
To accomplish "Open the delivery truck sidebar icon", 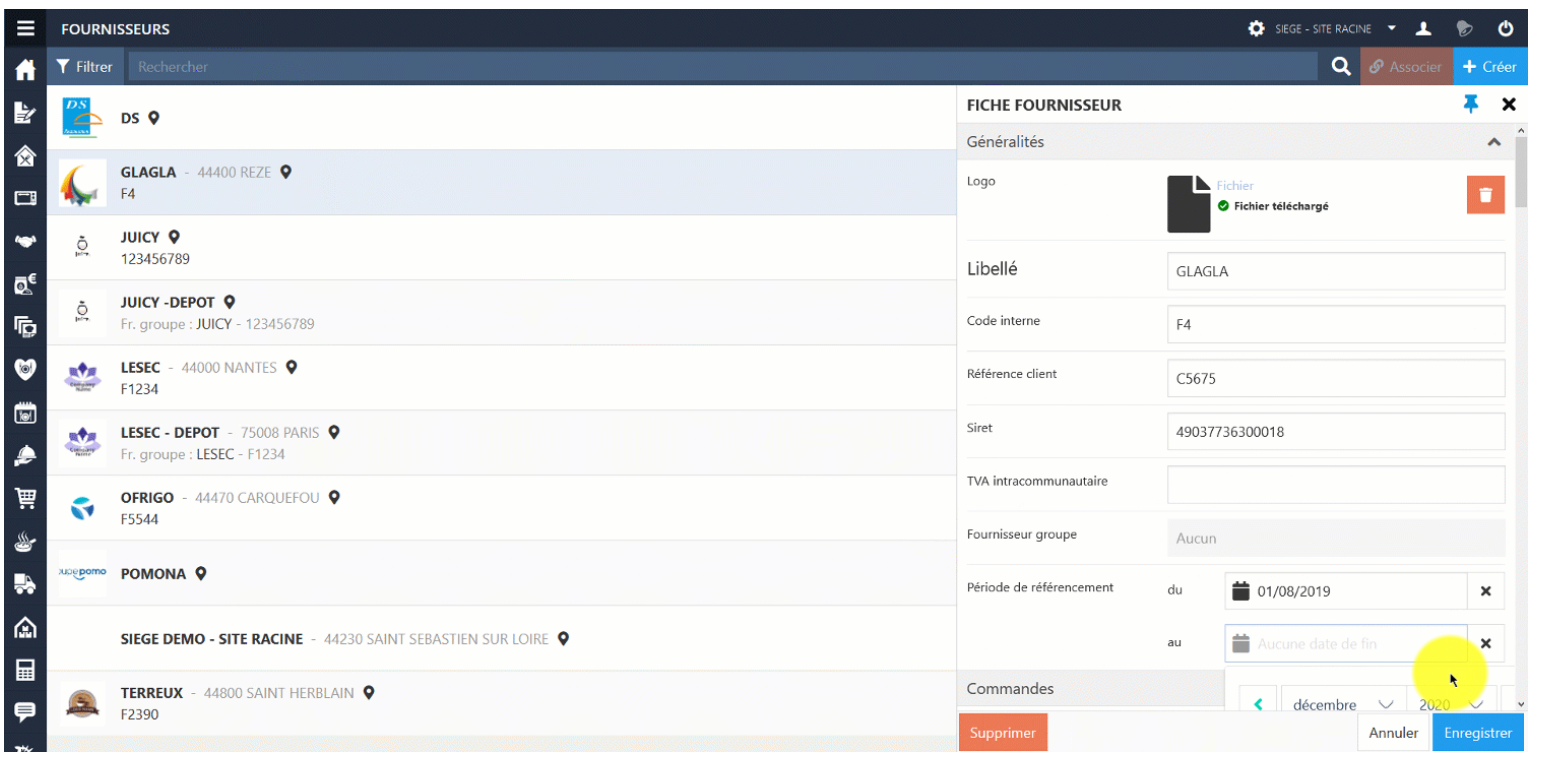I will [25, 584].
